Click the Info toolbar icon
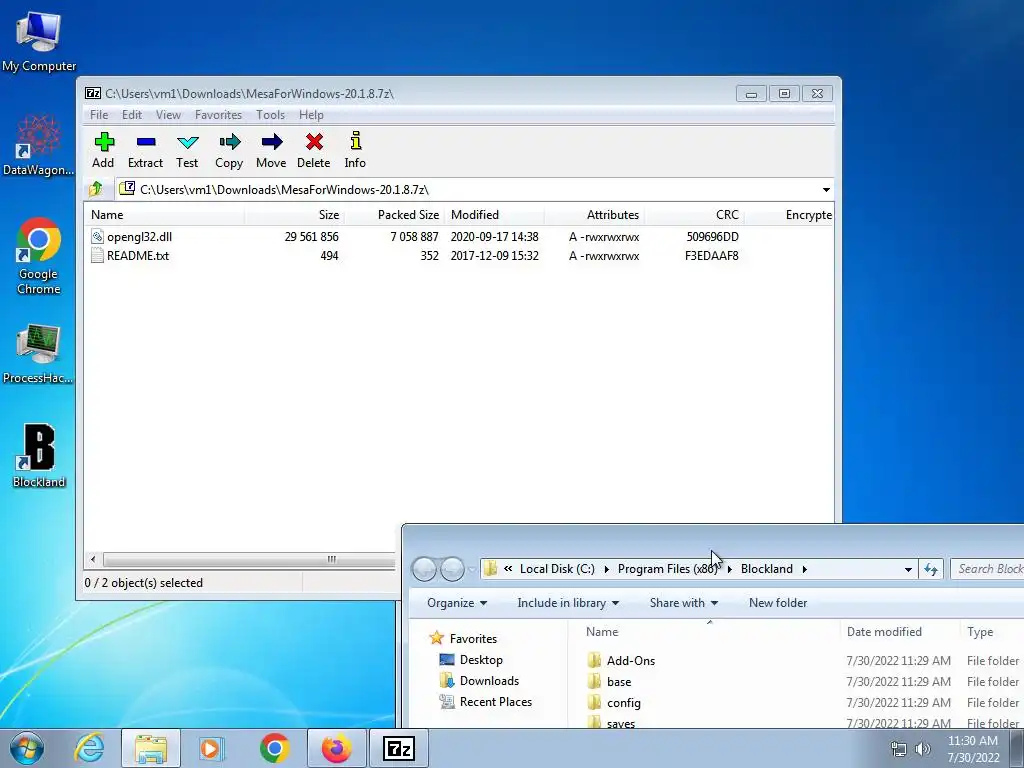Screen dimensions: 1024x768 355,150
